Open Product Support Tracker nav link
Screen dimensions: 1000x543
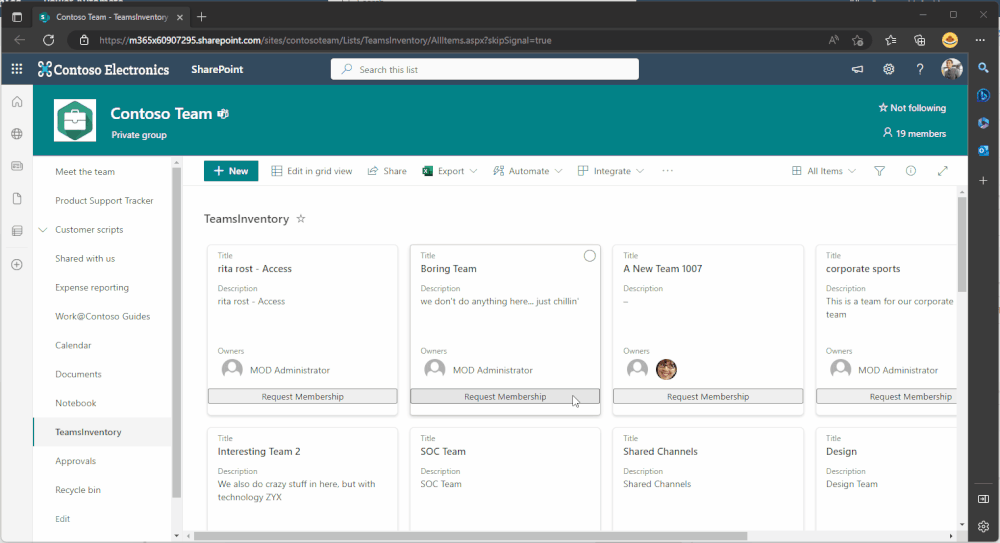coord(104,200)
